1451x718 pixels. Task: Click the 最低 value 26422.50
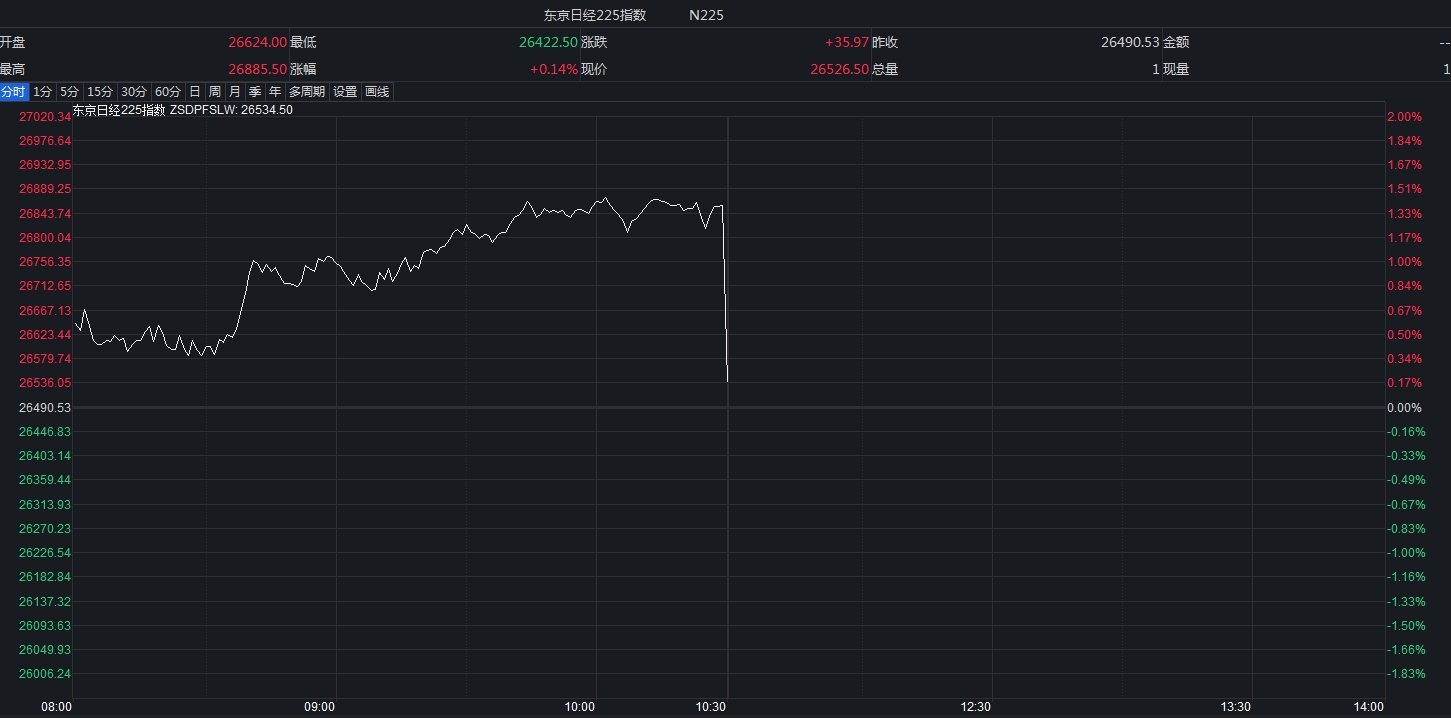click(548, 42)
